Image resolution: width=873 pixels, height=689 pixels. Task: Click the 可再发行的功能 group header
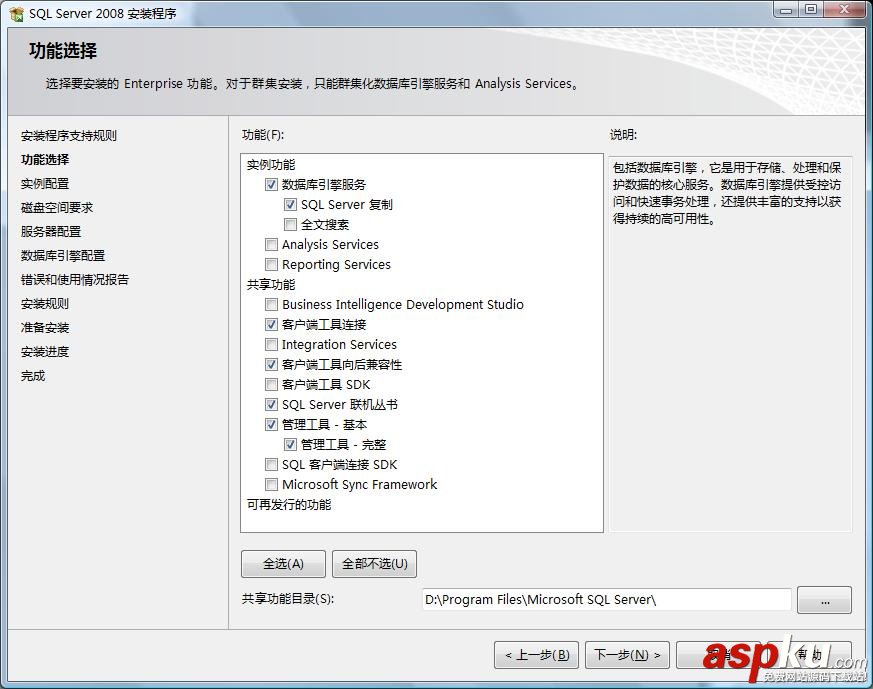(x=289, y=505)
